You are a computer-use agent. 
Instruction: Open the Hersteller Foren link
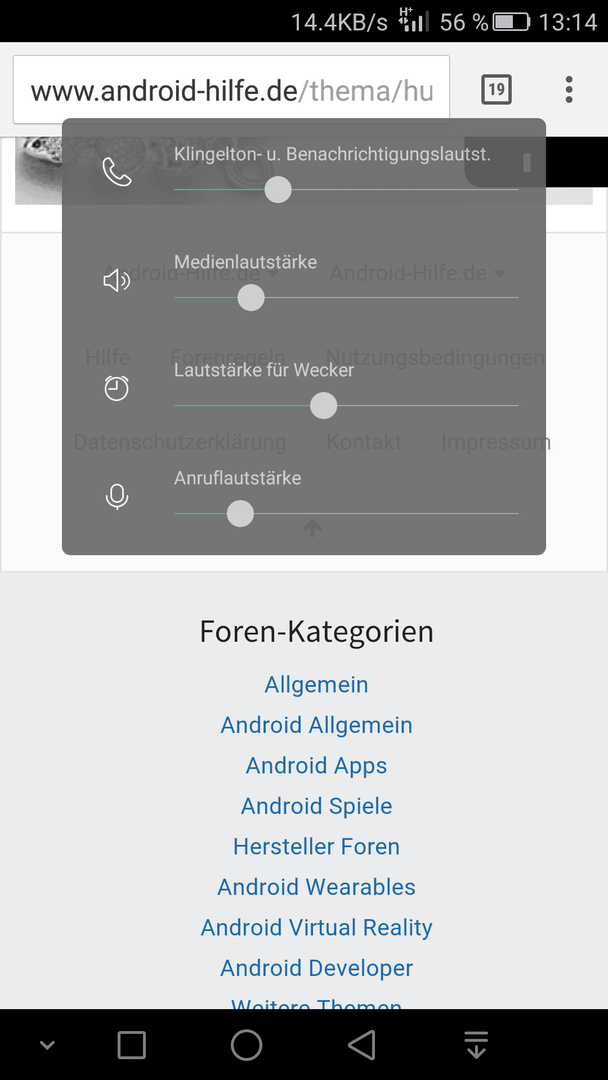pyautogui.click(x=317, y=847)
